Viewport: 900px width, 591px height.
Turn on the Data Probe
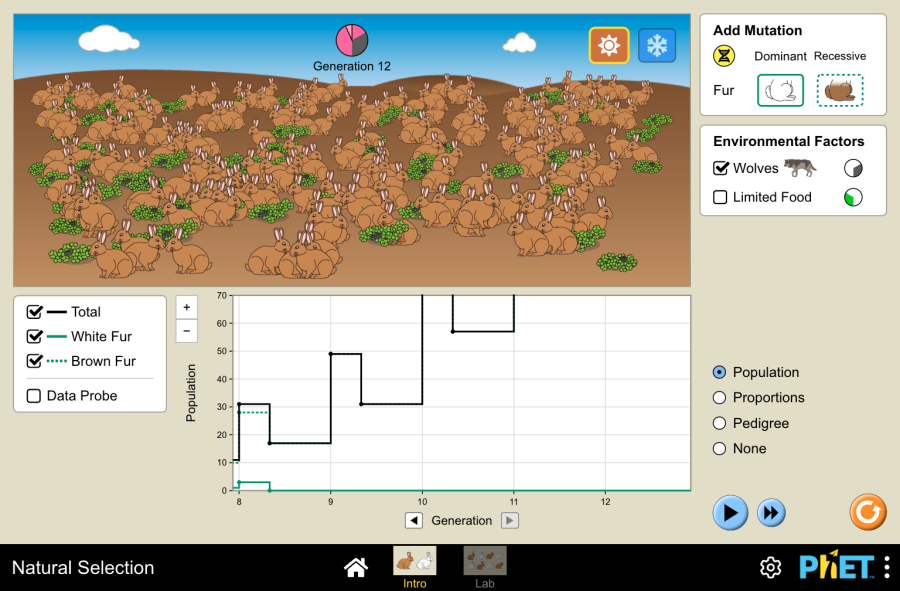click(35, 396)
